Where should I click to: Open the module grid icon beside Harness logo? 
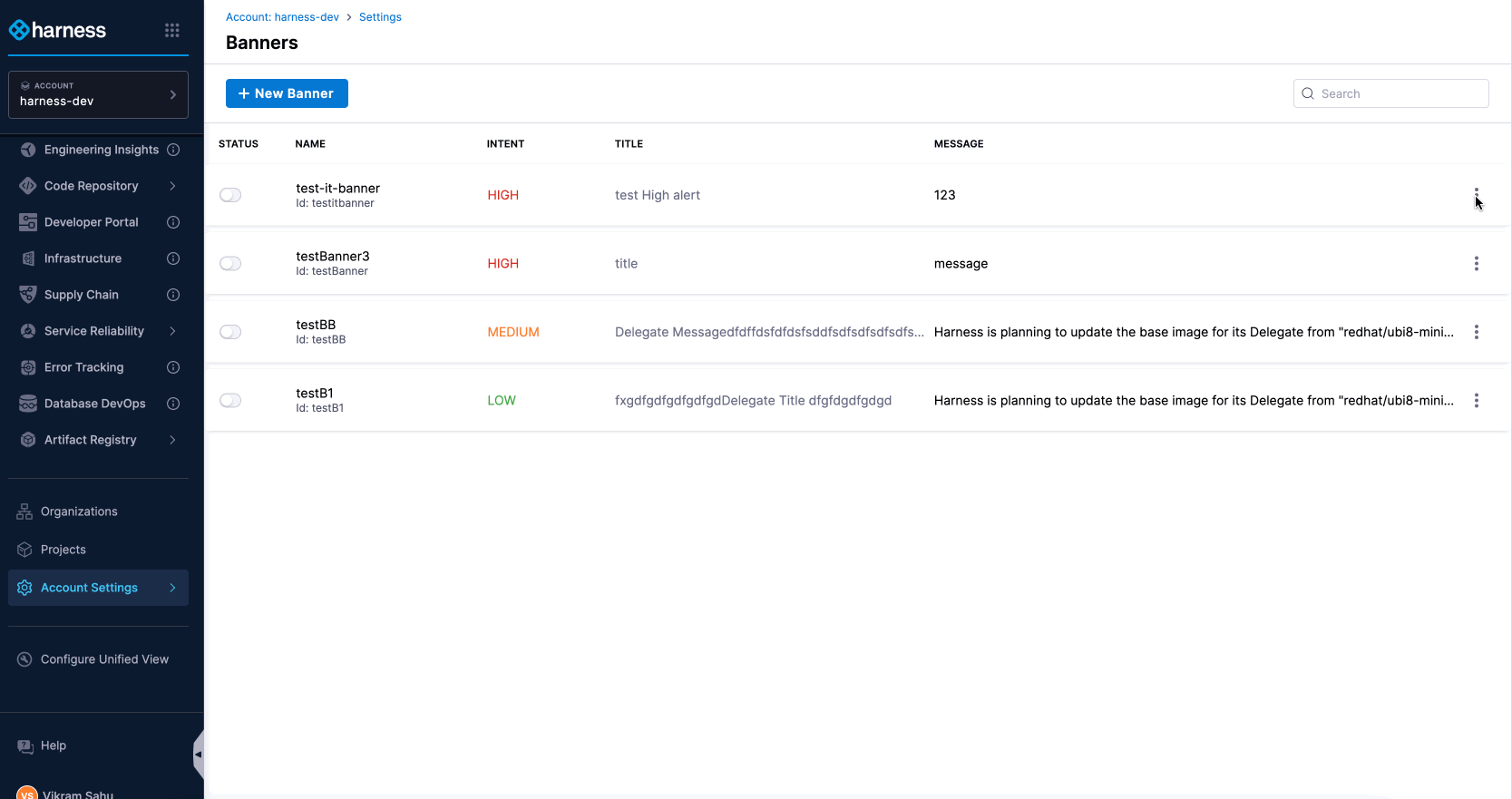coord(171,31)
